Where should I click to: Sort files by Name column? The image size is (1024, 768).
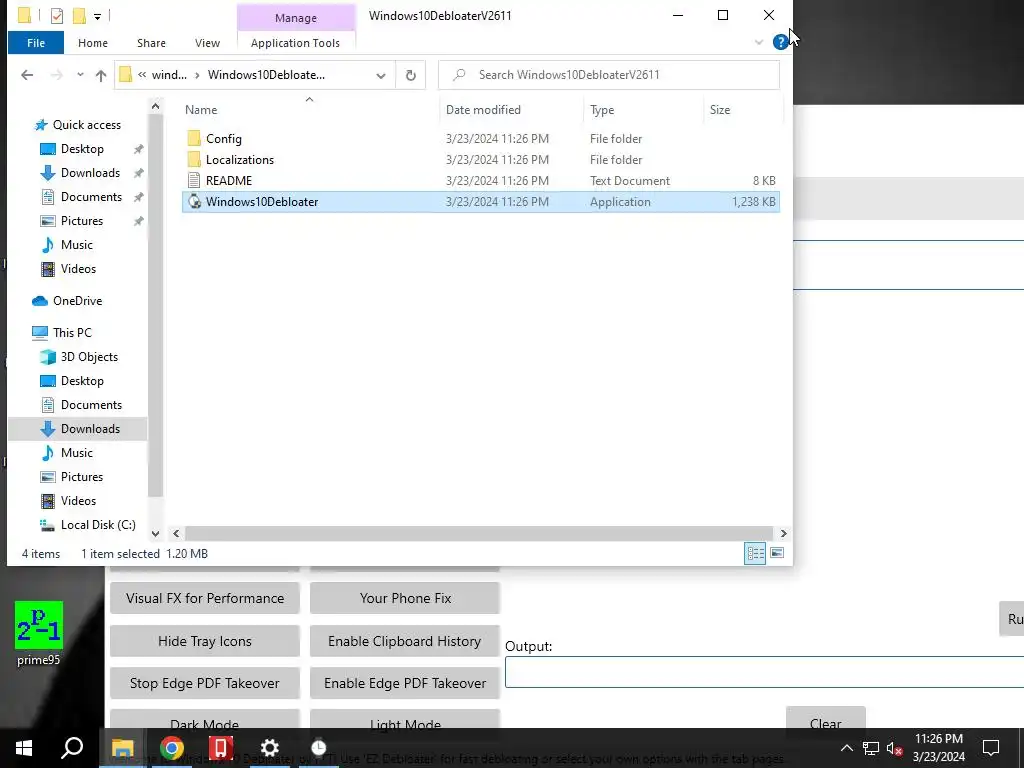point(201,110)
